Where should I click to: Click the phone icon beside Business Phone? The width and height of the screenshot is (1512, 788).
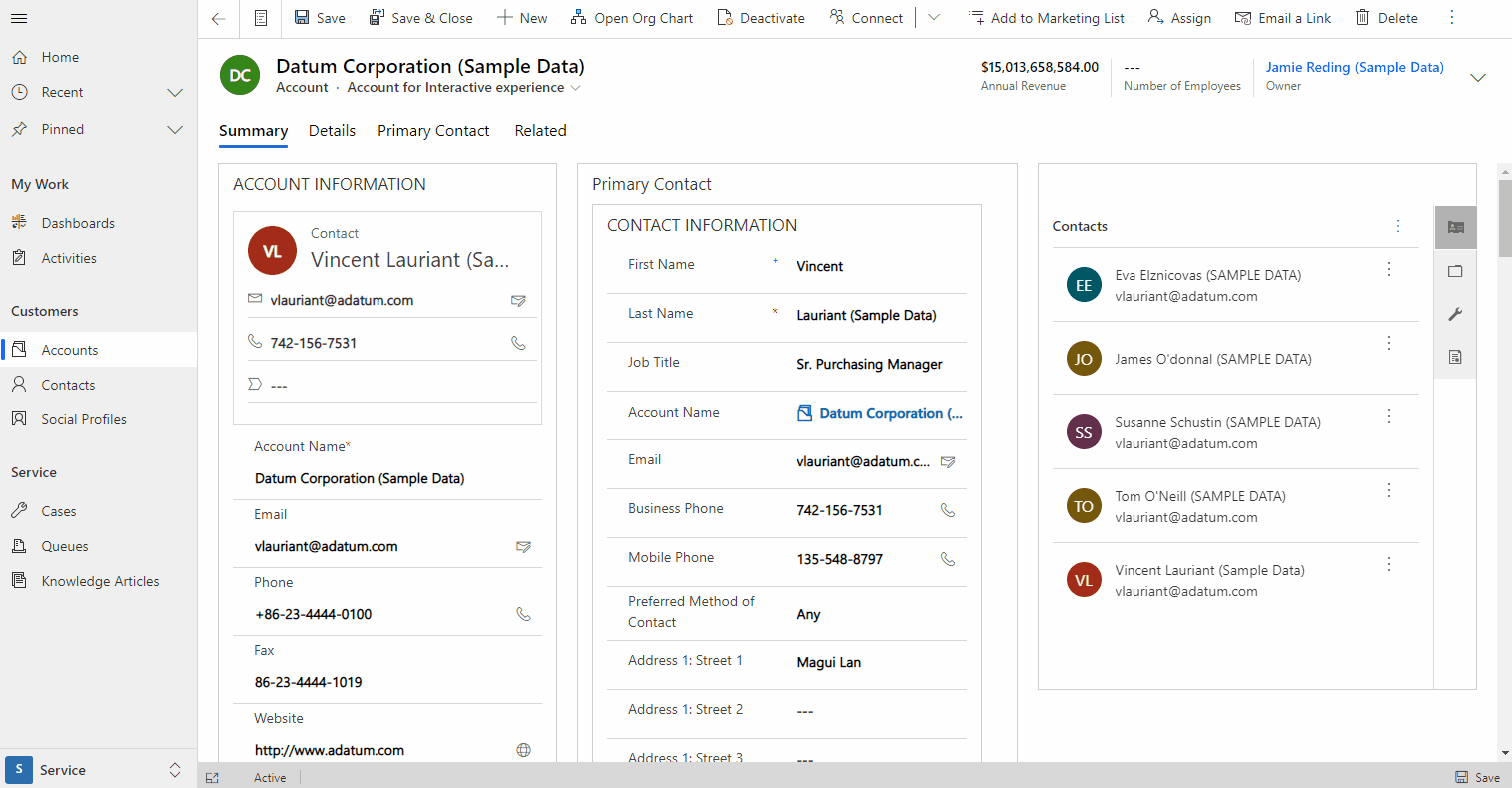pyautogui.click(x=947, y=510)
